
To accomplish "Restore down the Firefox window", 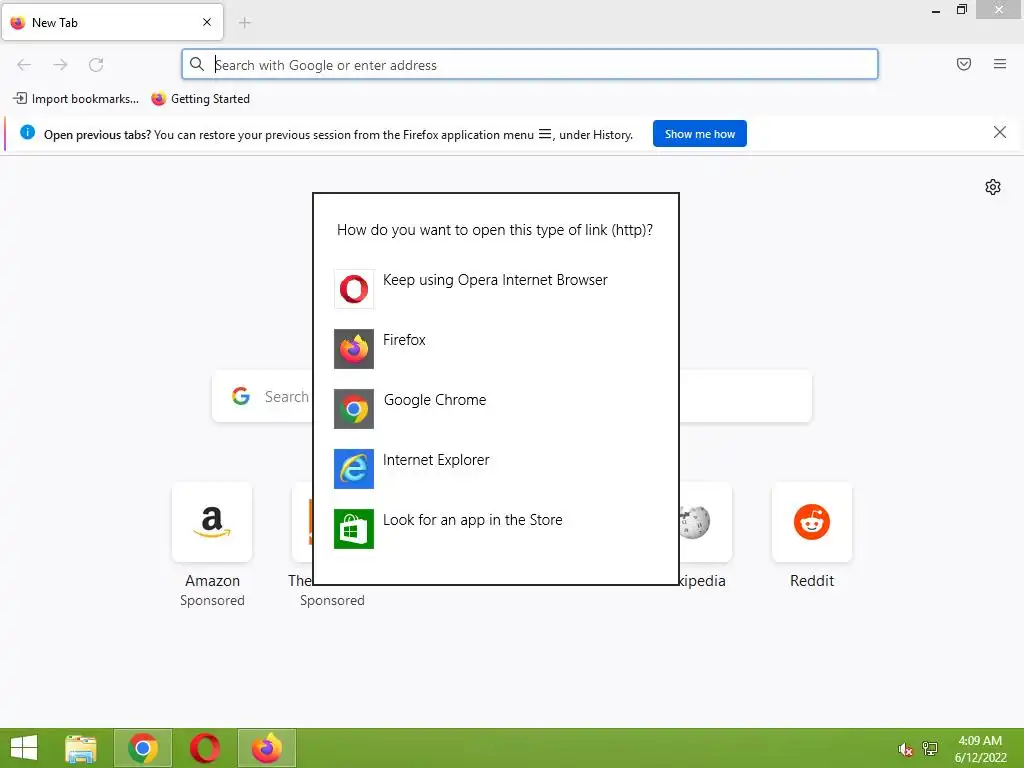I will [x=961, y=9].
